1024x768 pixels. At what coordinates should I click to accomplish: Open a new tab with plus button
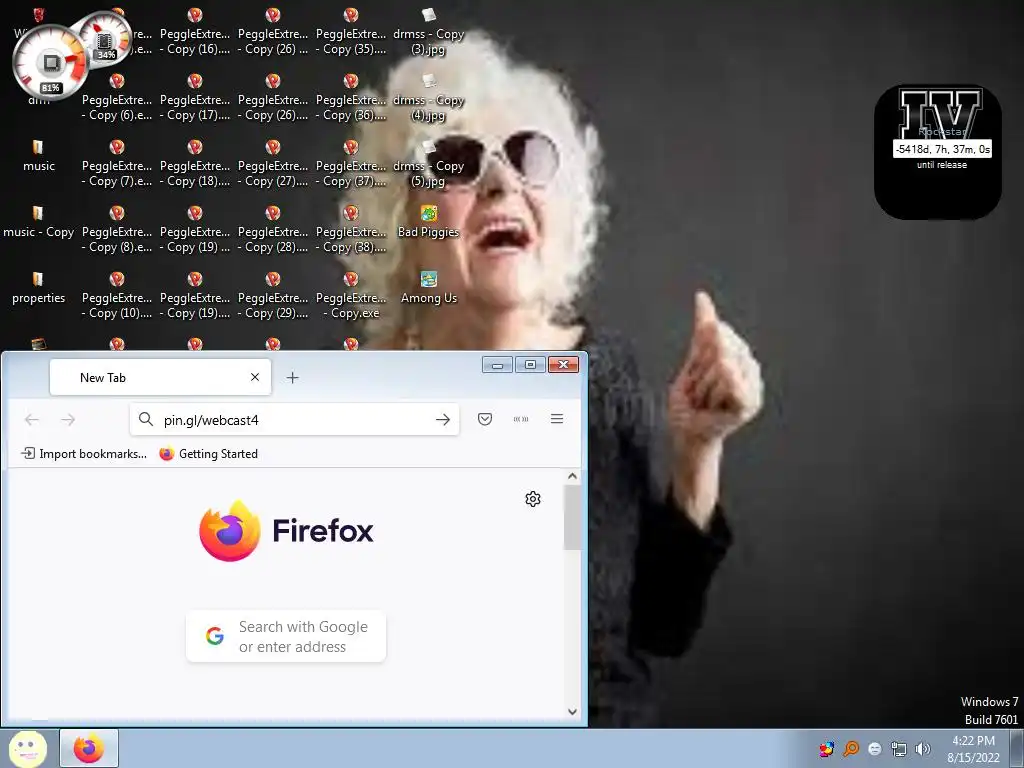pos(293,377)
